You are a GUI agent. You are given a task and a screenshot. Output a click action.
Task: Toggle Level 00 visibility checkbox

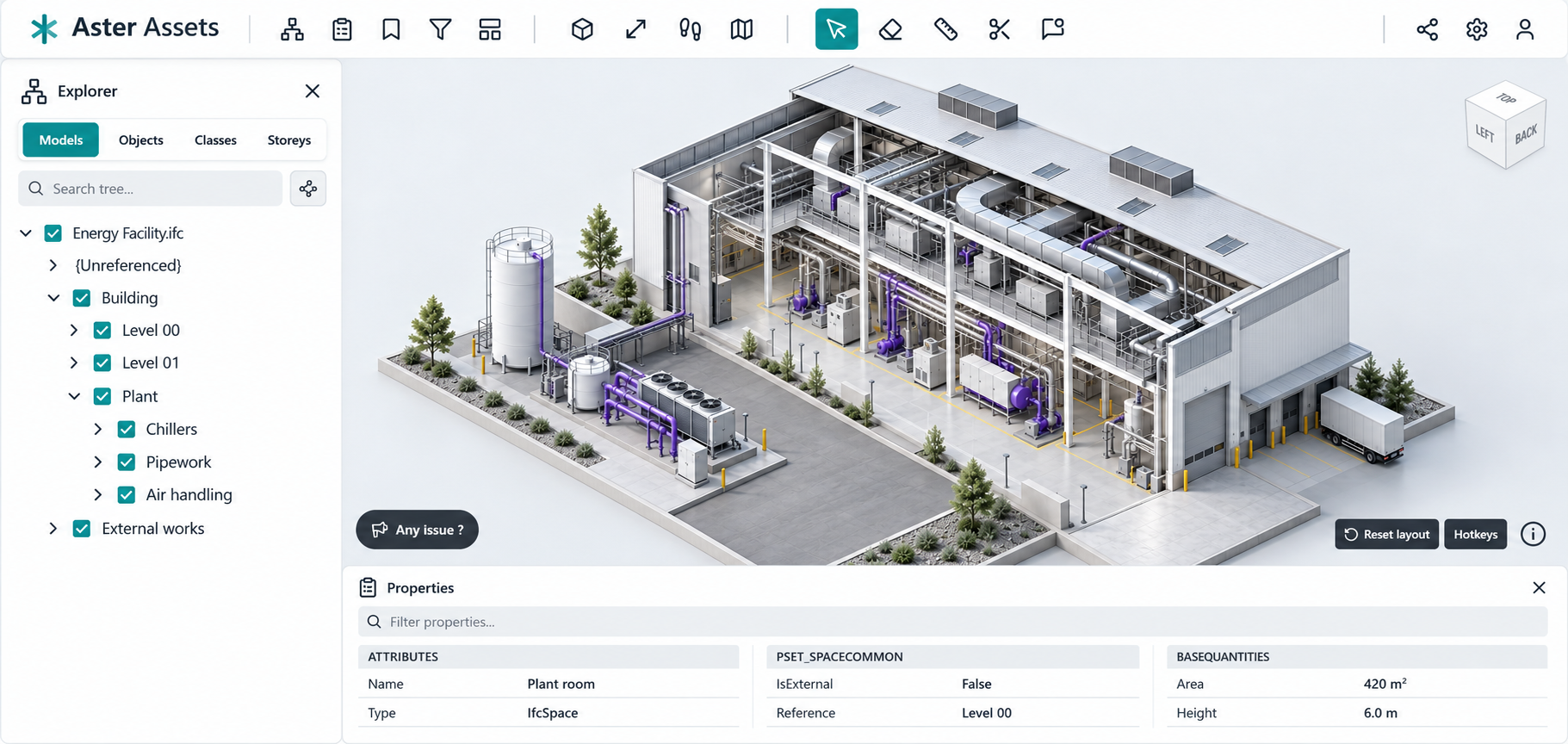coord(102,330)
